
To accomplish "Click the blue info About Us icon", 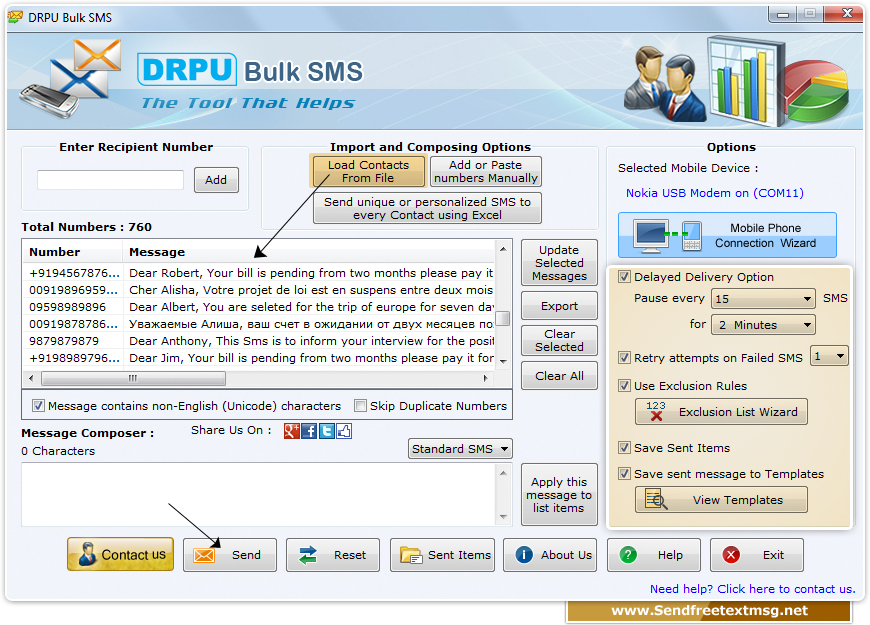I will (524, 555).
